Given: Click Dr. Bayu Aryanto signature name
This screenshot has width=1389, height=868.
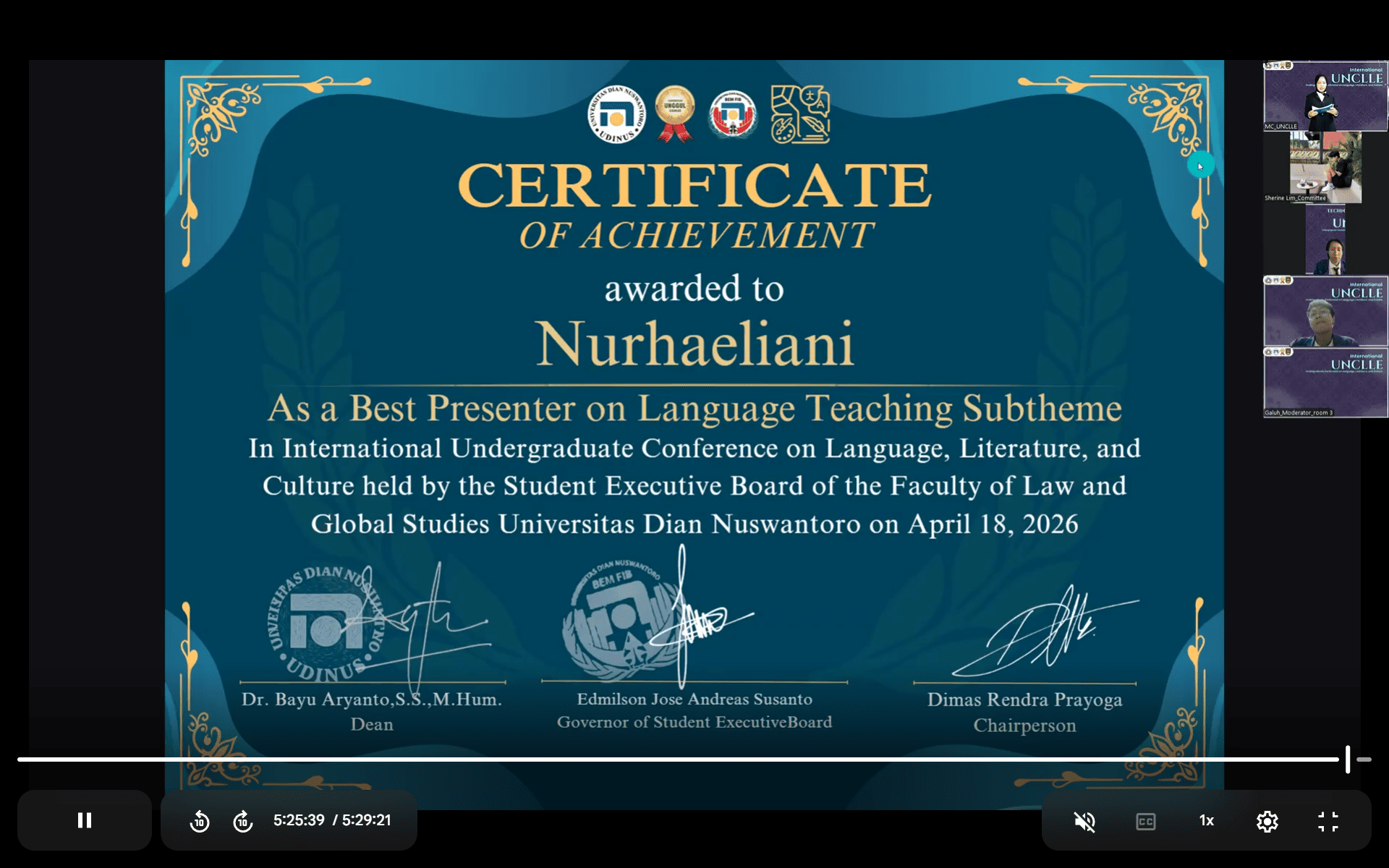Looking at the screenshot, I should (371, 699).
